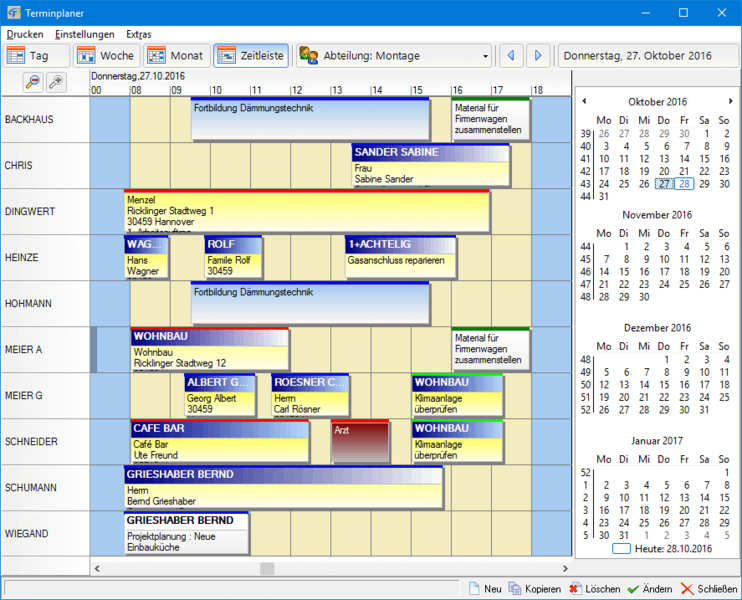
Task: Select the red Arzt appointment block
Action: coord(360,441)
